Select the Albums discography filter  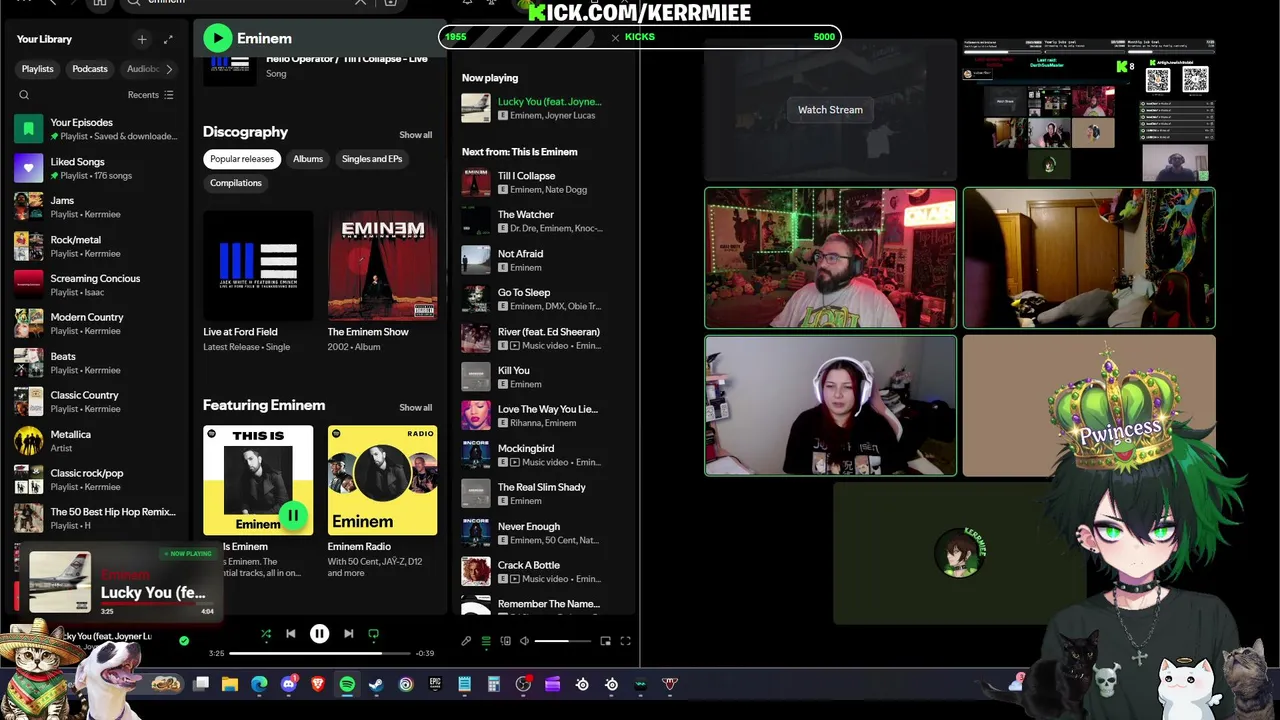coord(308,159)
